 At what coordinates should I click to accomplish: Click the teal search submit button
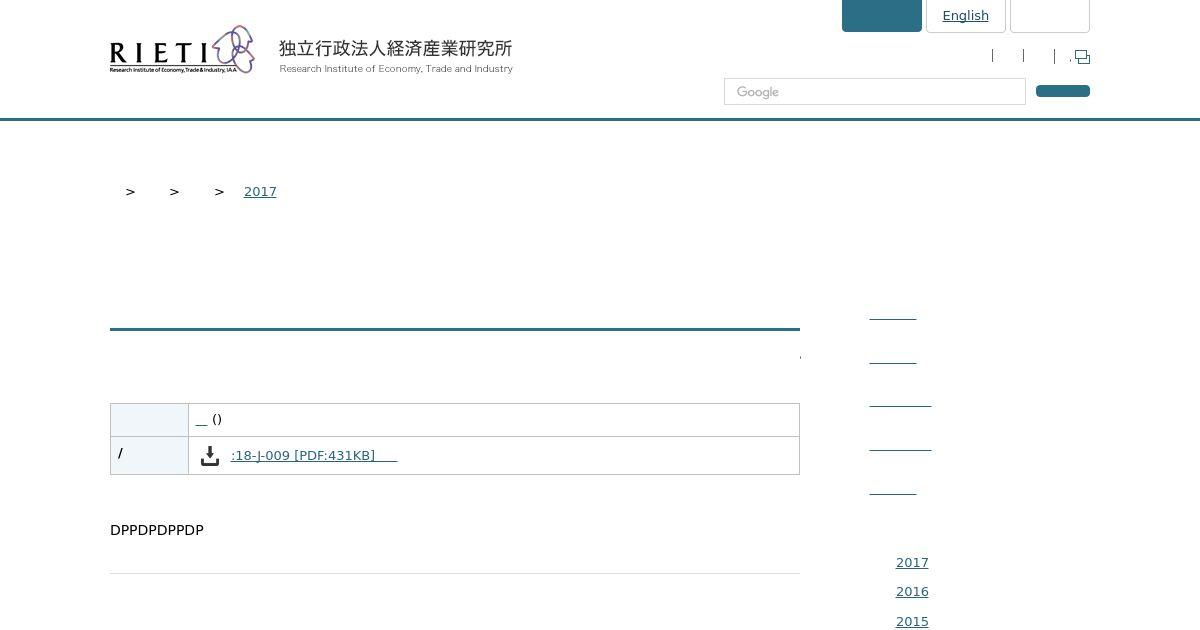pyautogui.click(x=1062, y=91)
